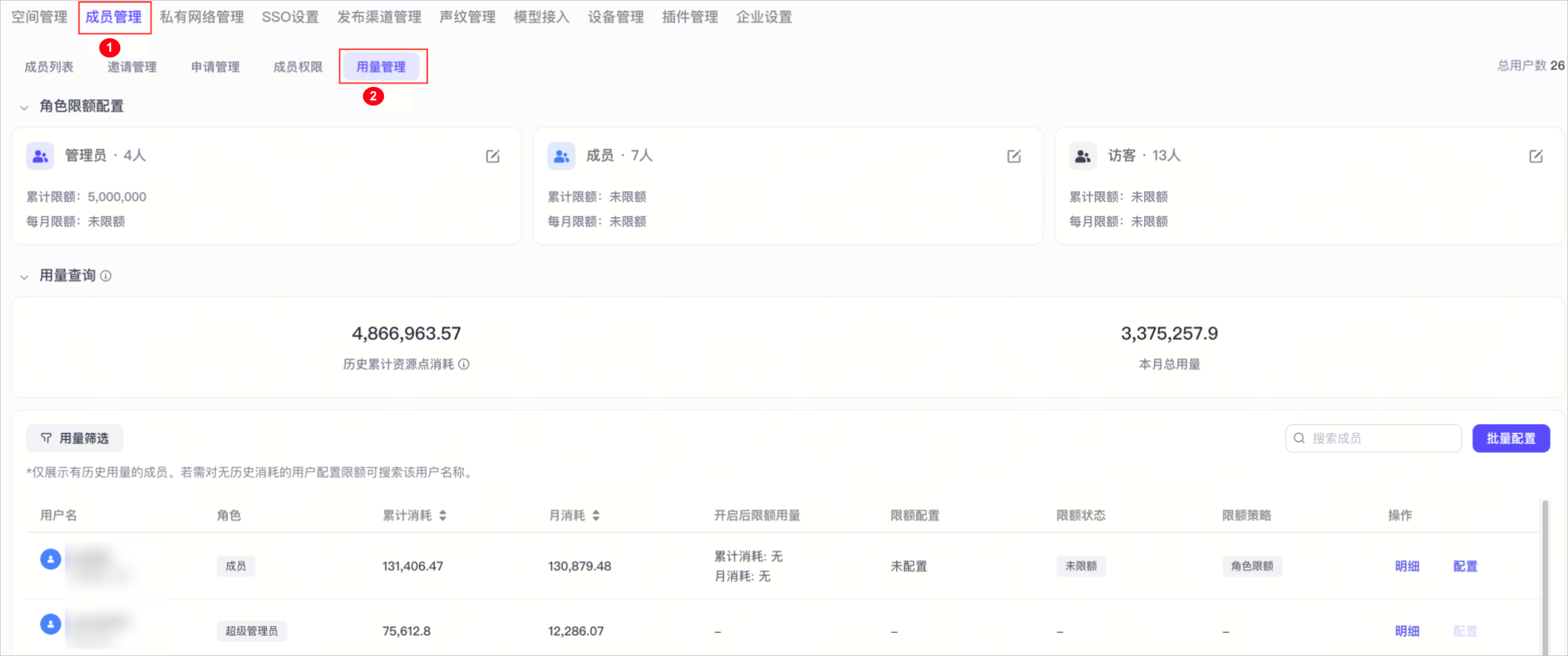This screenshot has height=656, width=1568.
Task: Edit the 访客 role quota
Action: point(1536,156)
